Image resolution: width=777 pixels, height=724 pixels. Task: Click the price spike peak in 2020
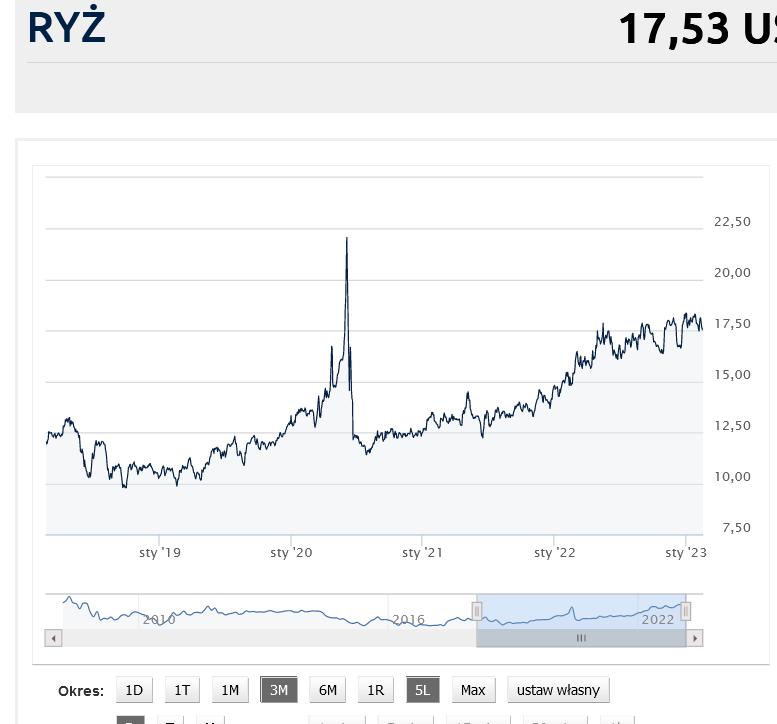pyautogui.click(x=346, y=239)
